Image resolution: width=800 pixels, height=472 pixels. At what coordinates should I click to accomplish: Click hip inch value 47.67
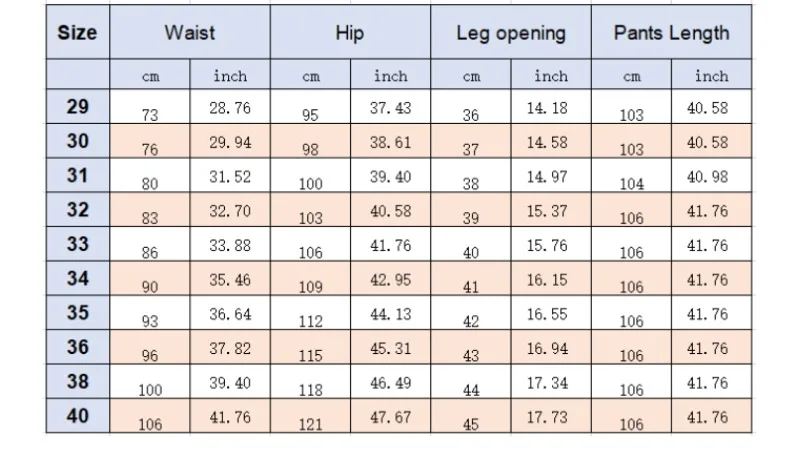point(390,417)
